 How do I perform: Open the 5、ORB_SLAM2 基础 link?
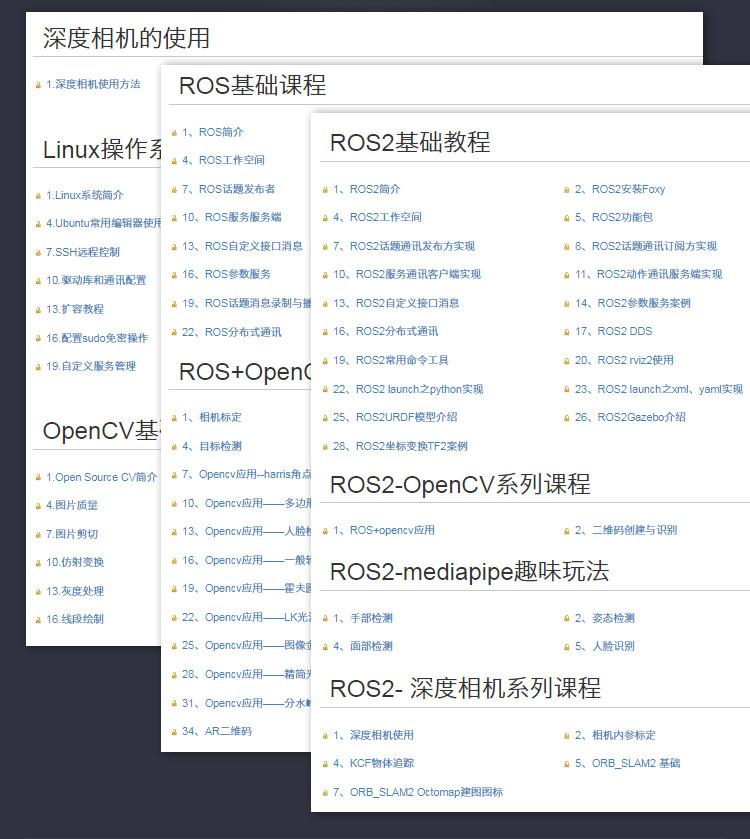pos(627,763)
